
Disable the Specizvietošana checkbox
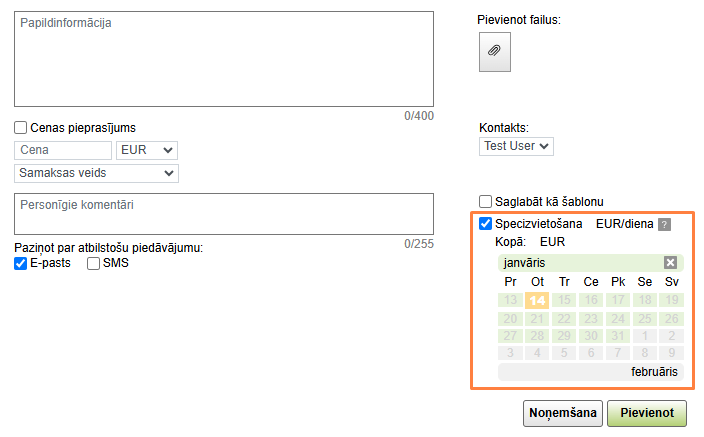pyautogui.click(x=487, y=224)
